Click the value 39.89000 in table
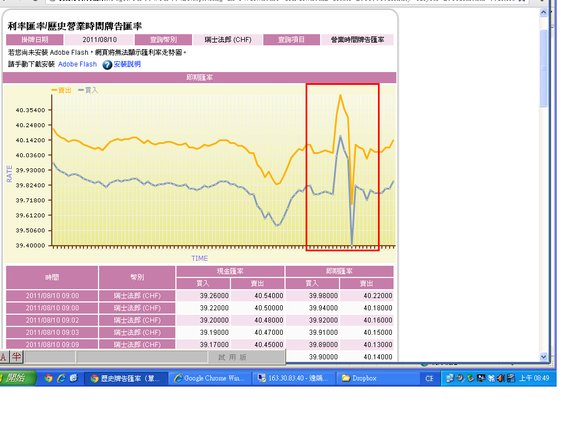 (323, 344)
